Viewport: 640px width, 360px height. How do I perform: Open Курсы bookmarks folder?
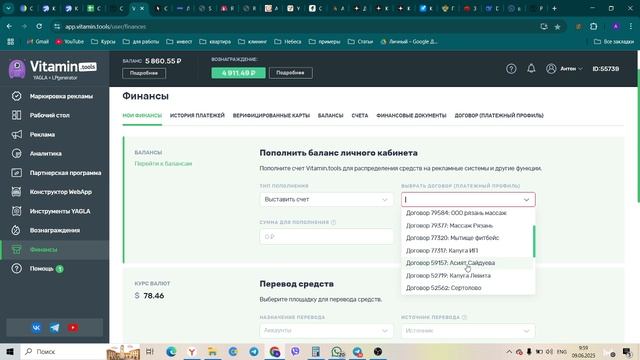(x=103, y=42)
